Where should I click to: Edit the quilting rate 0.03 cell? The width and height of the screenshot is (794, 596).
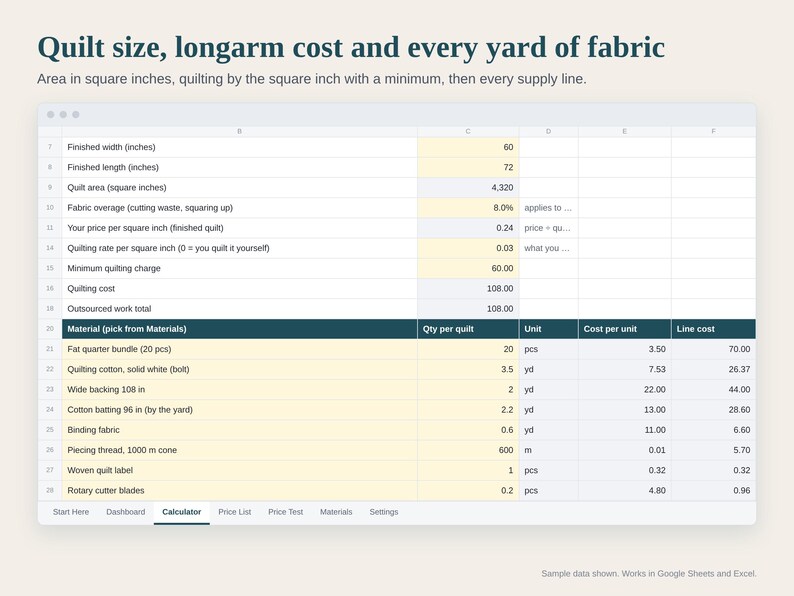click(468, 249)
